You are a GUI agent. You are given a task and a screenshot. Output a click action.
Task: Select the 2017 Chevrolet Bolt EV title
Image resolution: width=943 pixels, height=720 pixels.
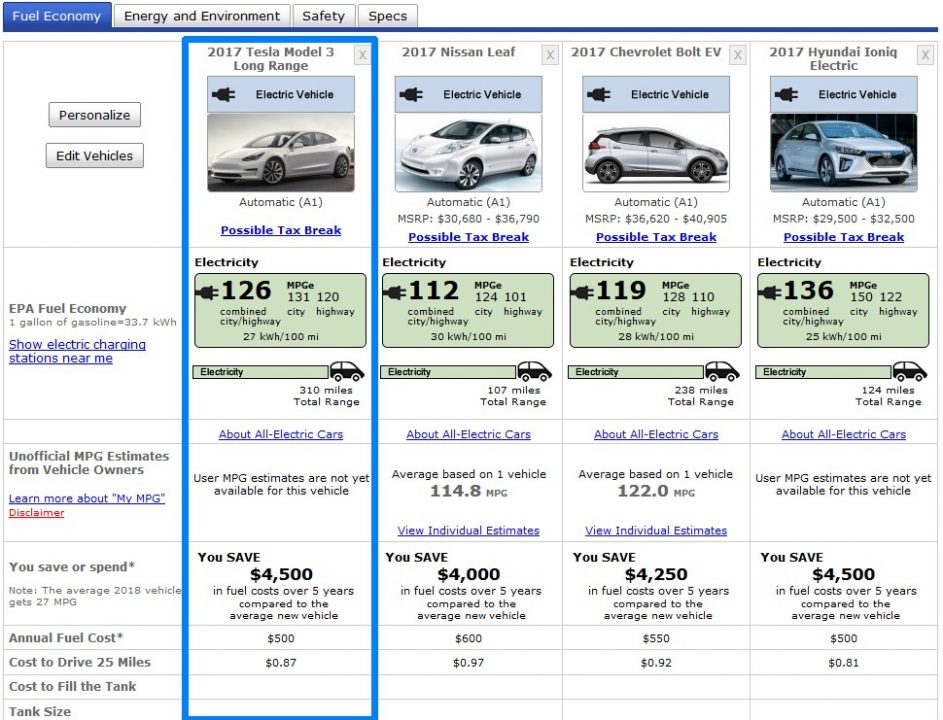646,52
